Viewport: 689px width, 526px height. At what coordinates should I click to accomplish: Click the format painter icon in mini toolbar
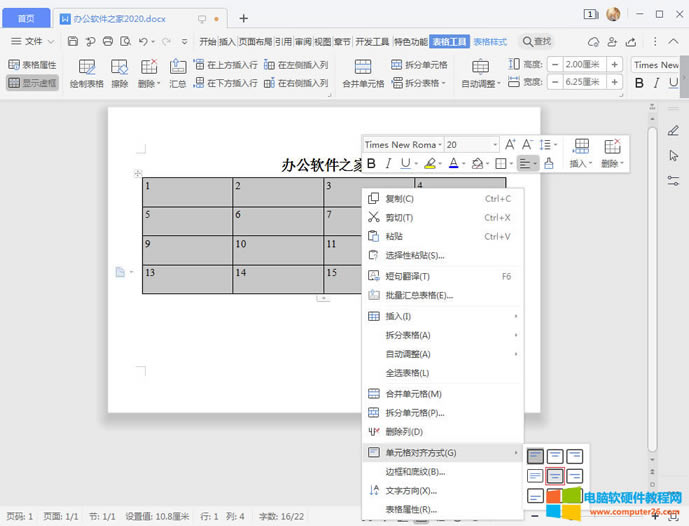click(549, 164)
